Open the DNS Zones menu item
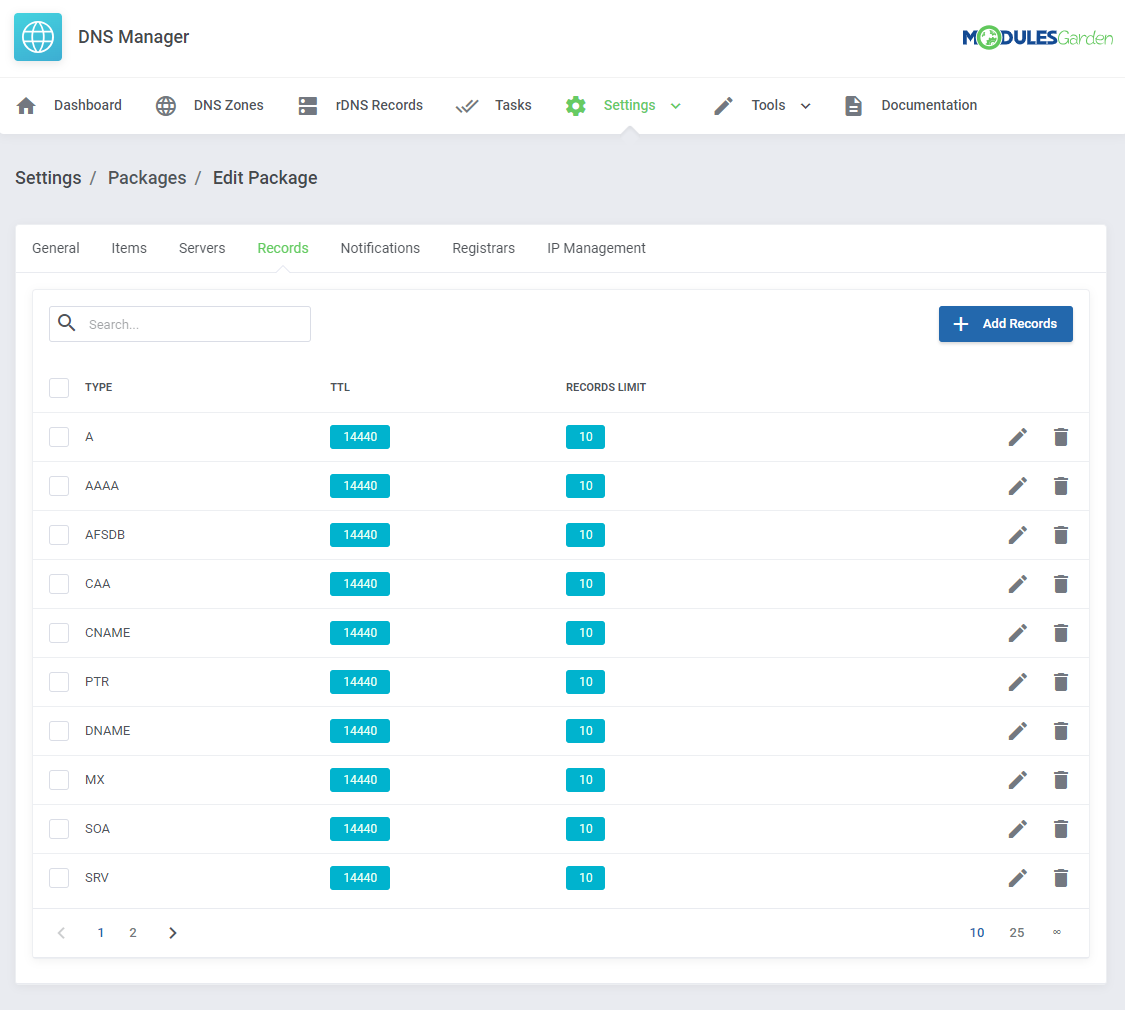Image resolution: width=1125 pixels, height=1010 pixels. [210, 105]
